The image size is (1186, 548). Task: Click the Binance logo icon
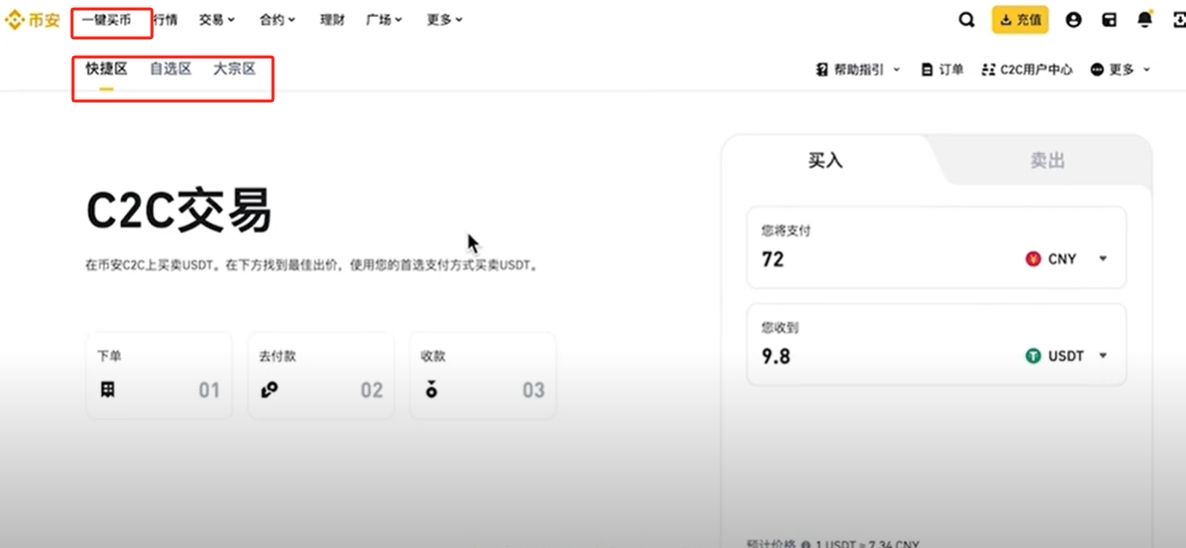(16, 19)
